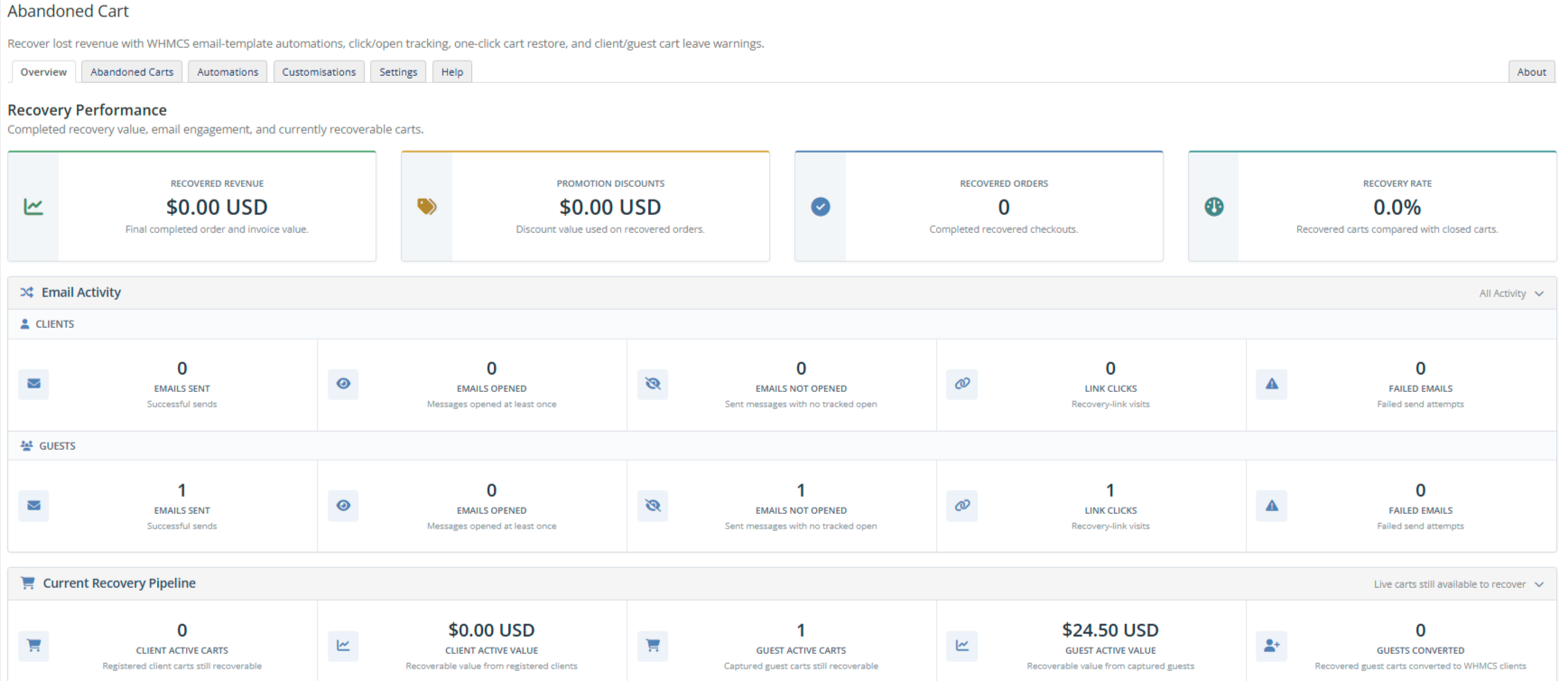The height and width of the screenshot is (681, 1568).
Task: Switch to the Abandoned Carts tab
Action: (132, 72)
